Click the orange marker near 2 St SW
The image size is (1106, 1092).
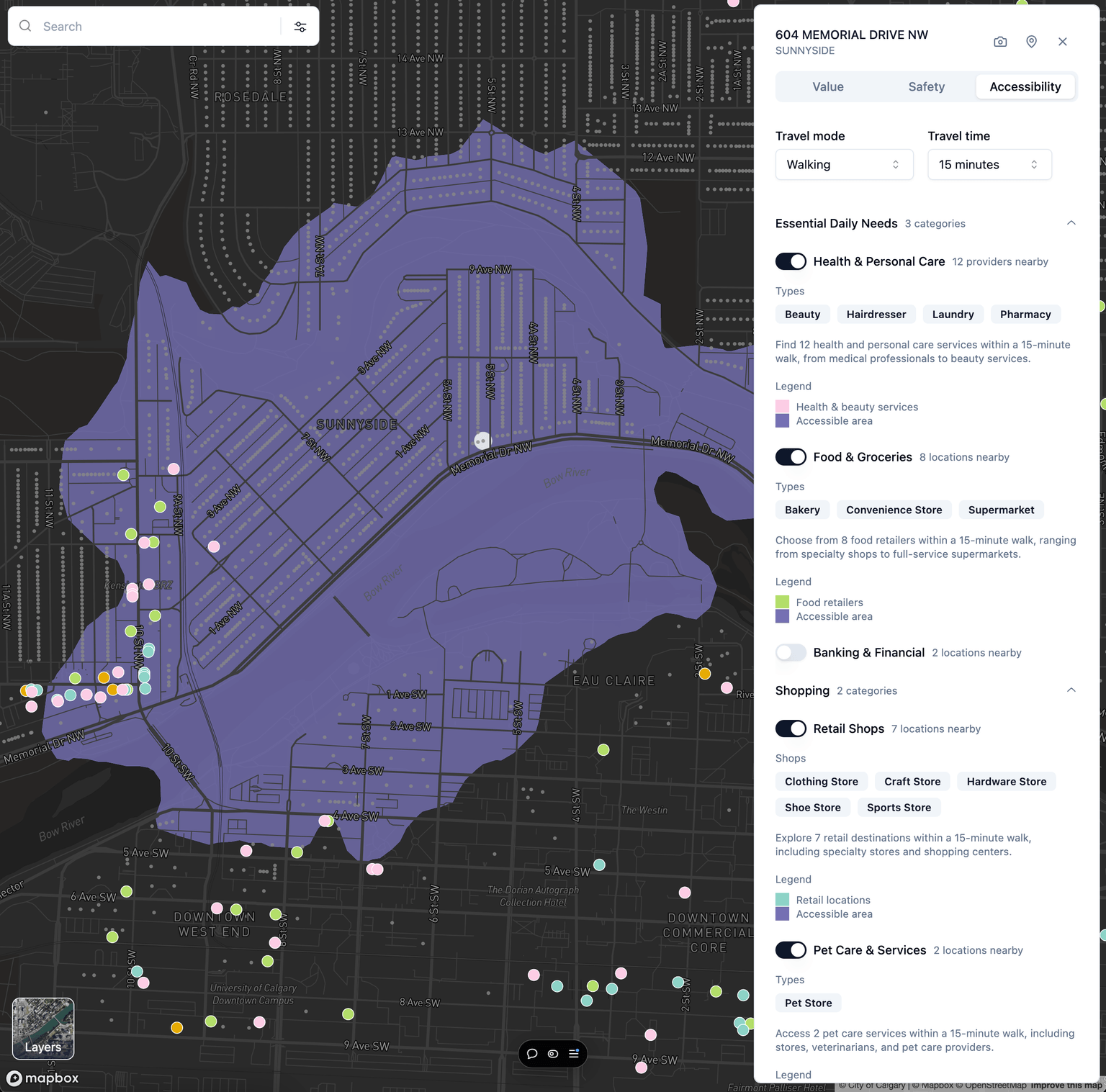tap(705, 674)
